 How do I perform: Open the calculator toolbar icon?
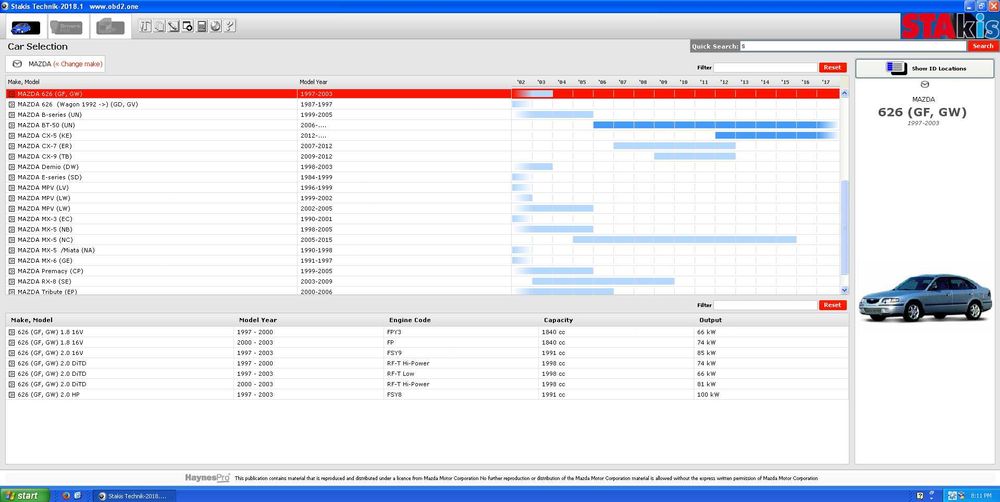click(202, 26)
